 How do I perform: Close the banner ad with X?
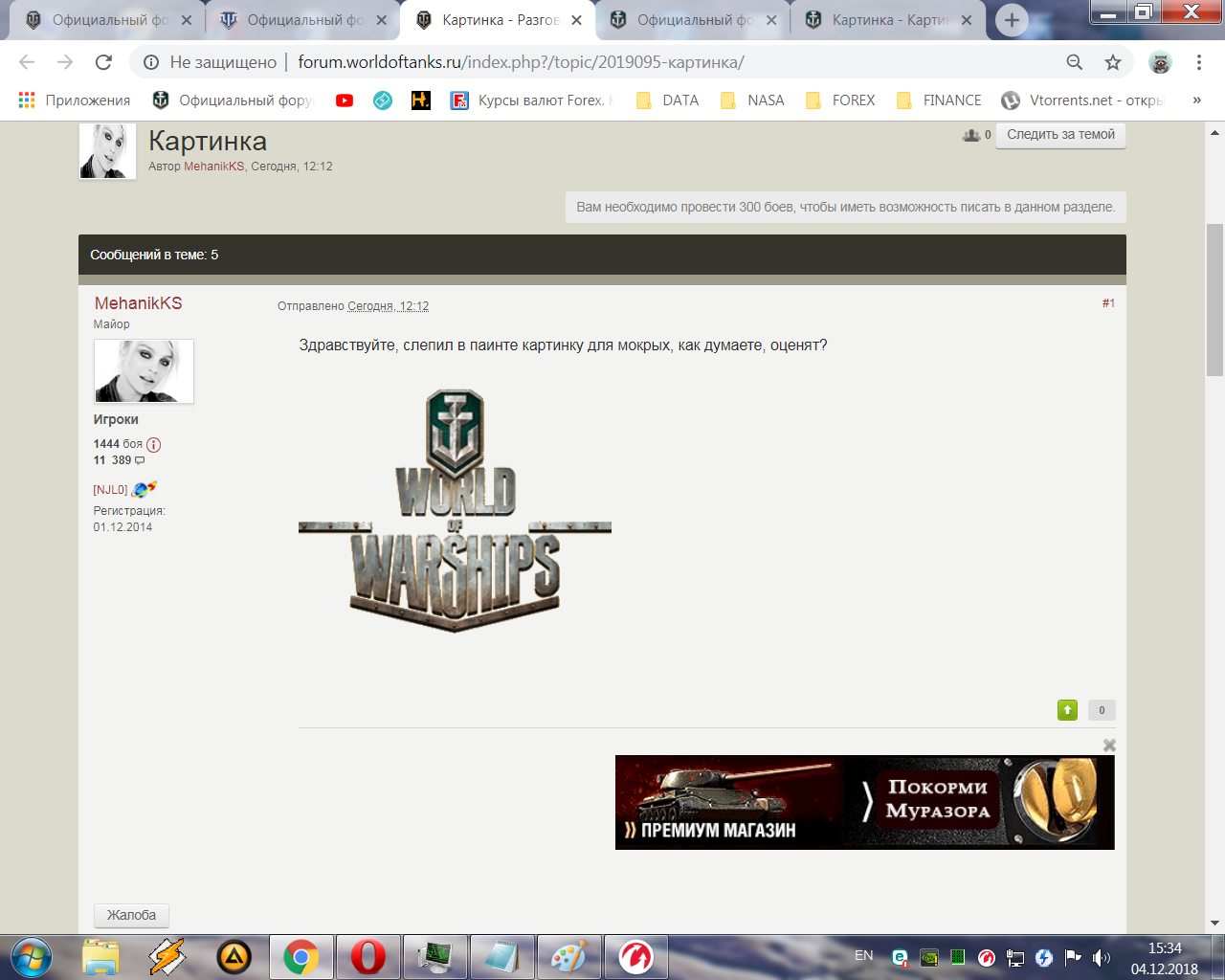pyautogui.click(x=1109, y=745)
